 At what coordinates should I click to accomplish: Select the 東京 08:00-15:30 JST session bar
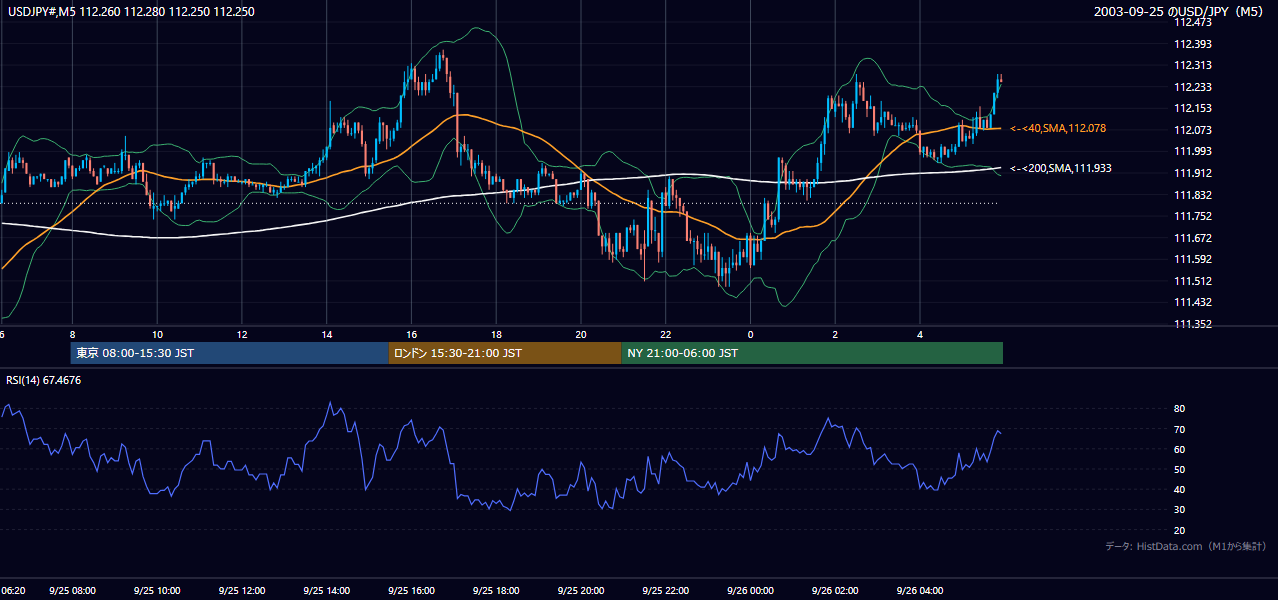coord(230,353)
